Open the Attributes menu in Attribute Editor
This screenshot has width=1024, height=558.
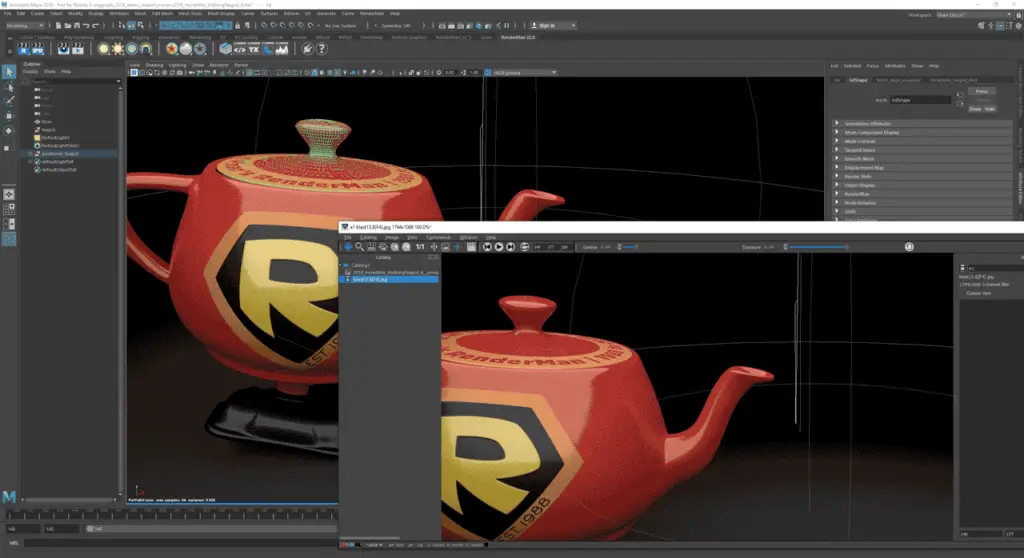pos(895,66)
